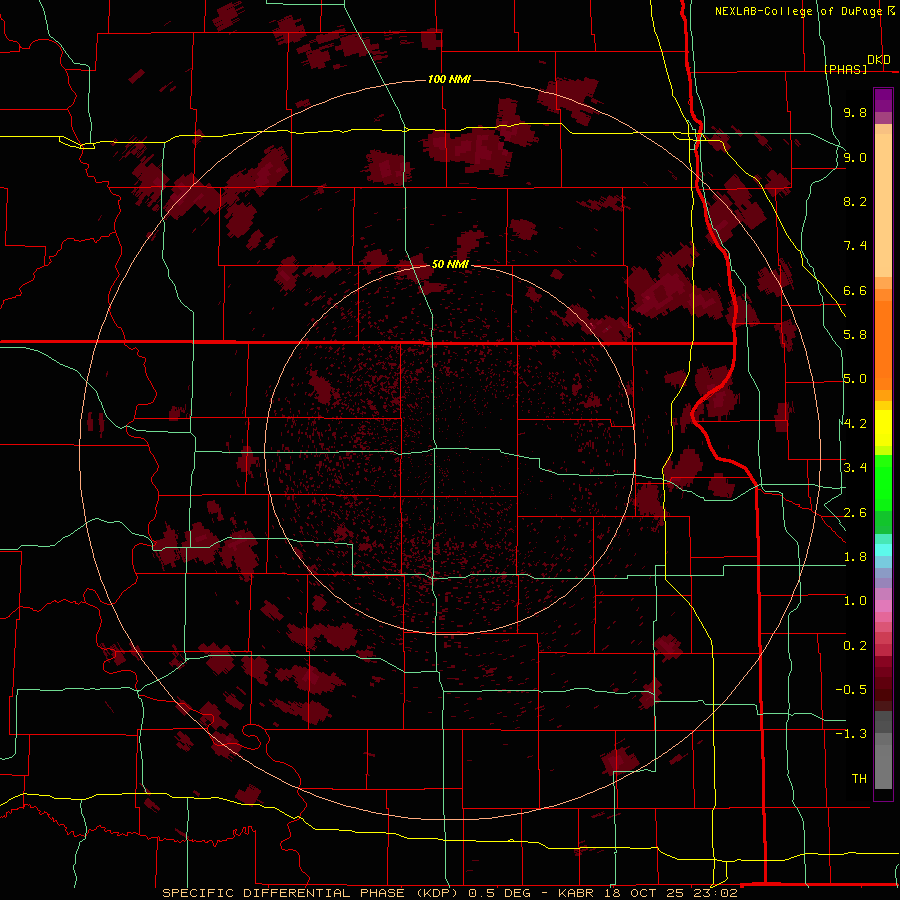This screenshot has height=900, width=900.
Task: Click the 0.2 value on the scale
Action: (855, 646)
